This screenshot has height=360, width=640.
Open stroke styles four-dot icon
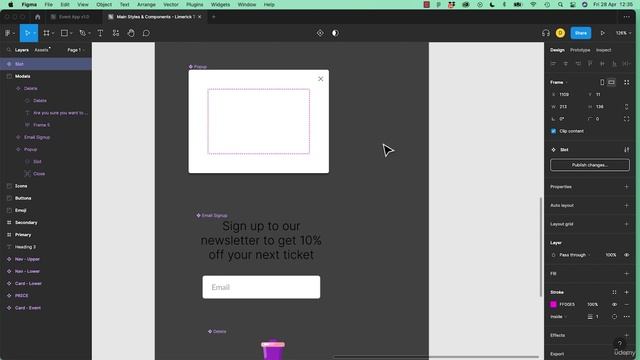pos(614,292)
